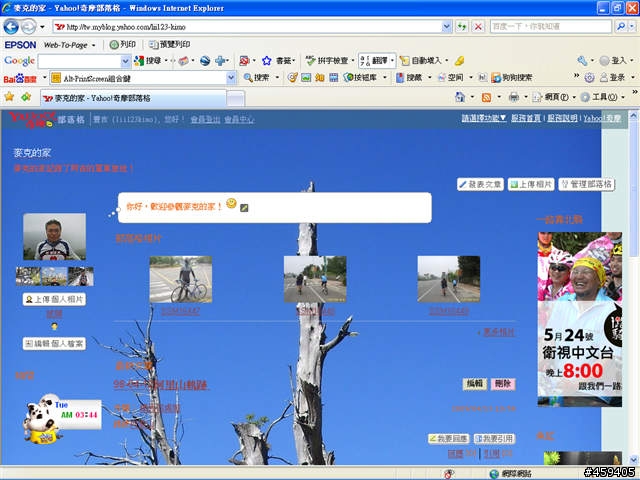Open the Baidu logo dropdown arrow
The image size is (640, 480).
pos(44,77)
